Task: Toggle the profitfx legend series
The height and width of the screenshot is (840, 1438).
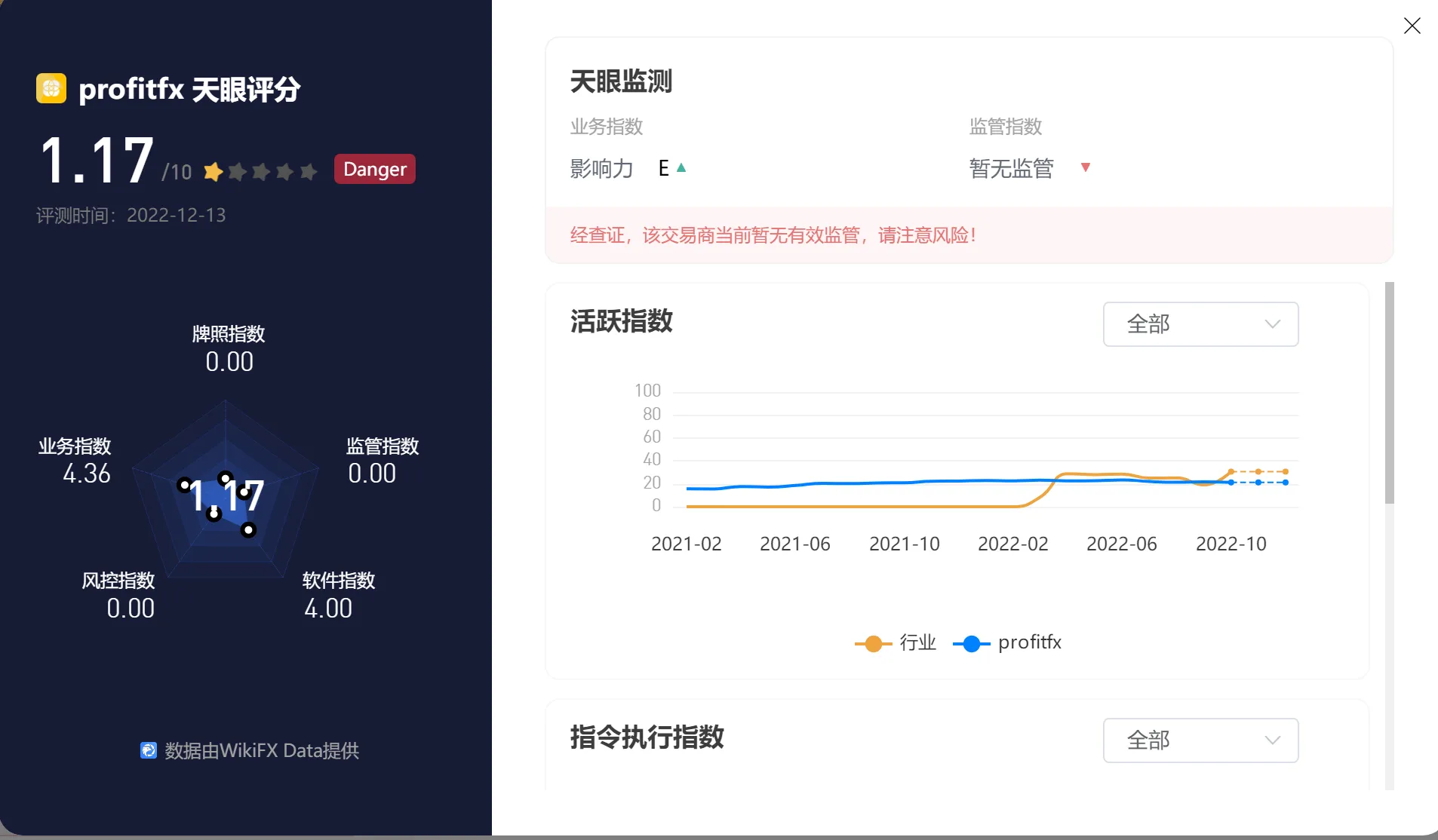Action: point(1007,642)
